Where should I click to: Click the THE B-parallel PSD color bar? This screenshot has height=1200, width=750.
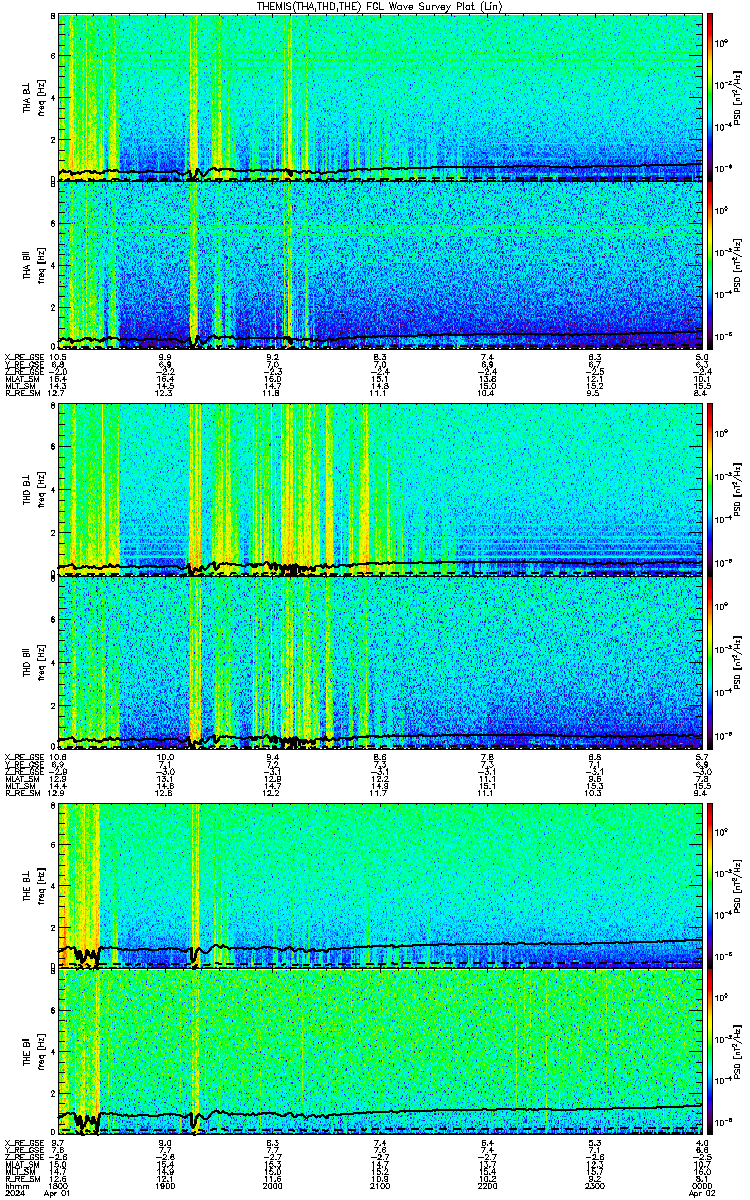click(711, 1052)
